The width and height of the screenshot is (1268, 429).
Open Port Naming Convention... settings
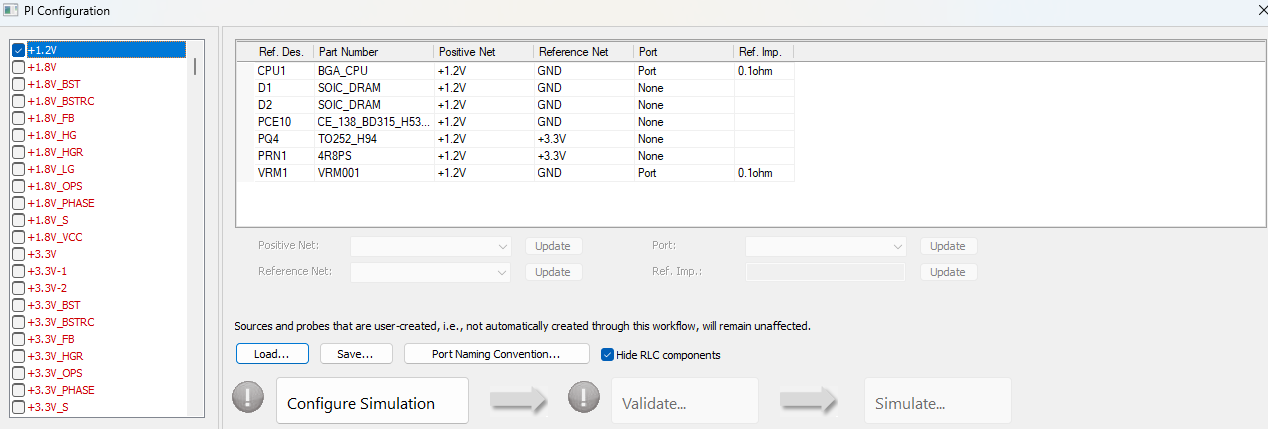coord(496,354)
